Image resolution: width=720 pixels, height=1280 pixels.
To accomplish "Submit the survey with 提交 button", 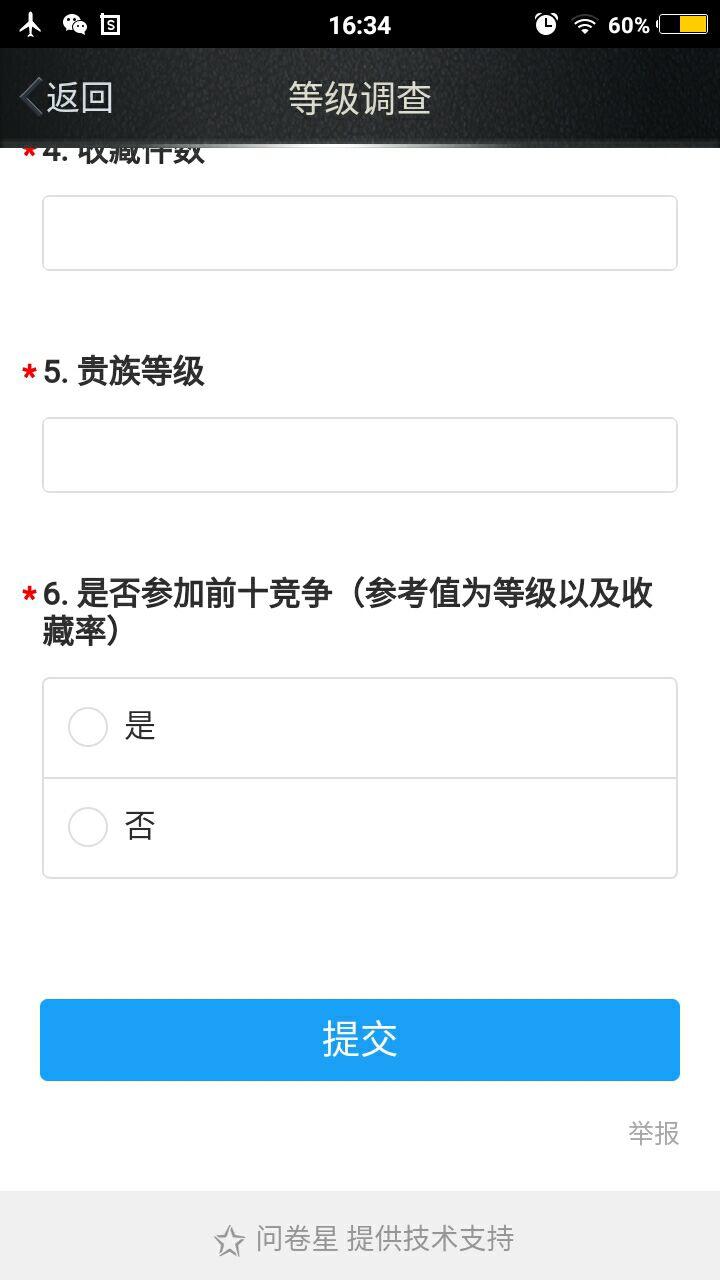I will tap(360, 1040).
